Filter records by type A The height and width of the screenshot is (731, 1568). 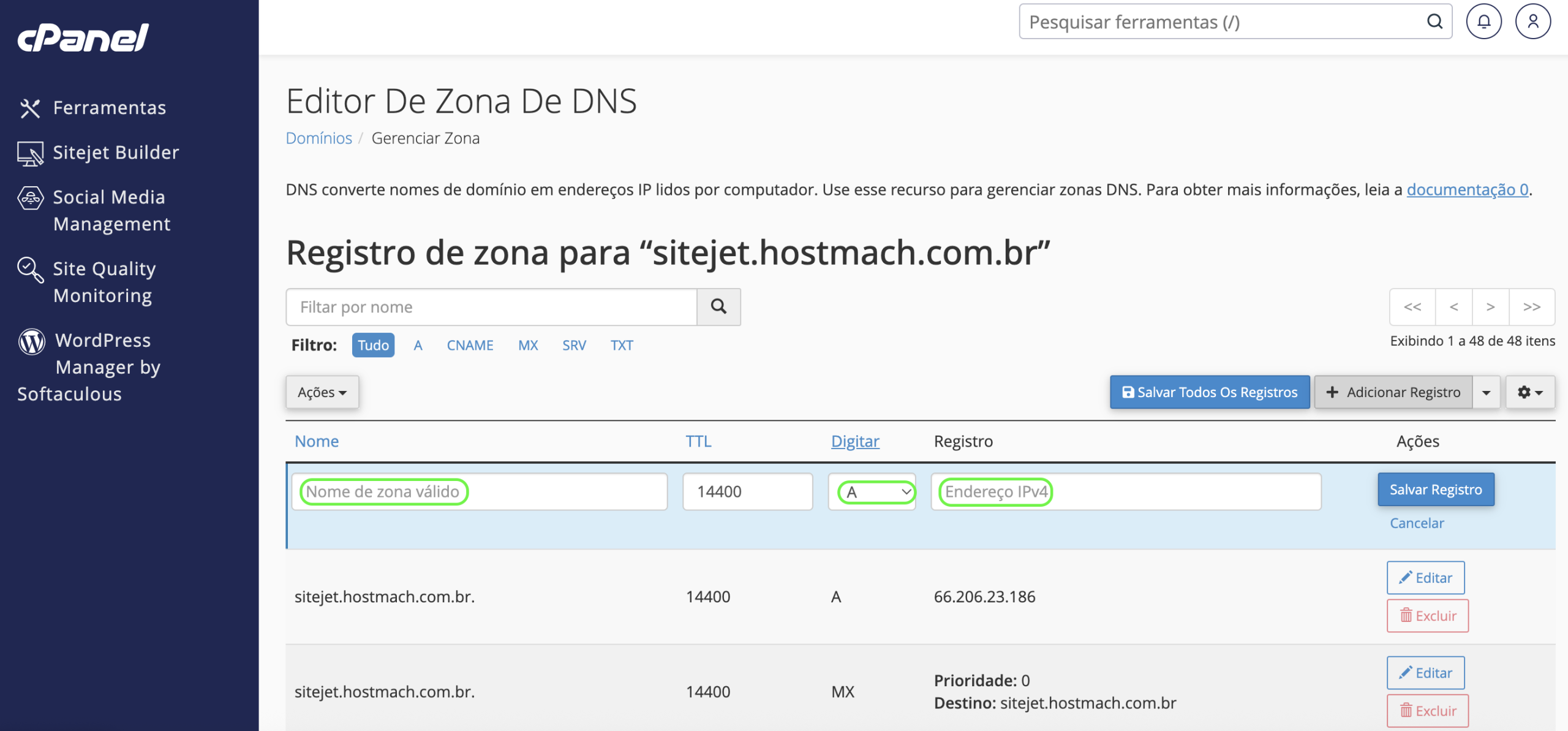pos(418,345)
